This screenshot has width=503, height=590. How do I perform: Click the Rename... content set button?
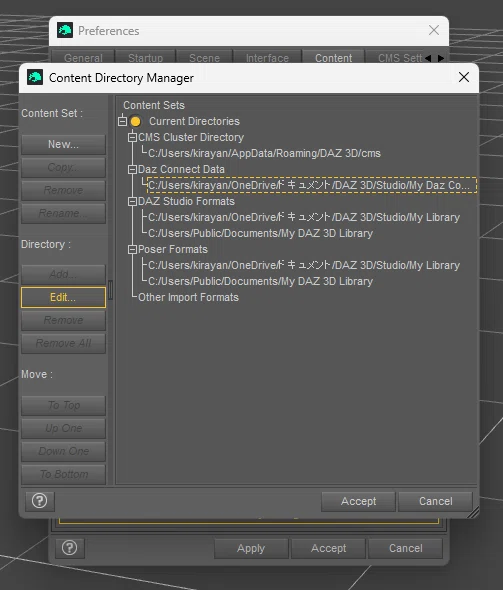pyautogui.click(x=63, y=213)
